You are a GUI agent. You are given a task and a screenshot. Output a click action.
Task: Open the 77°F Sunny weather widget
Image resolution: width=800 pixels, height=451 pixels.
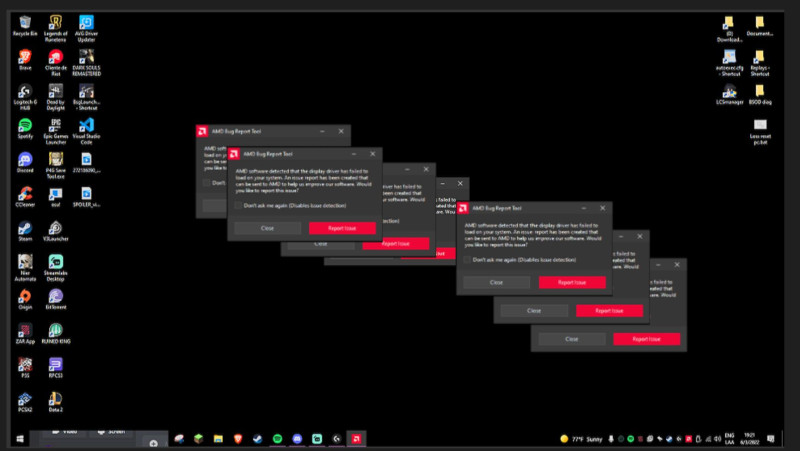[581, 439]
